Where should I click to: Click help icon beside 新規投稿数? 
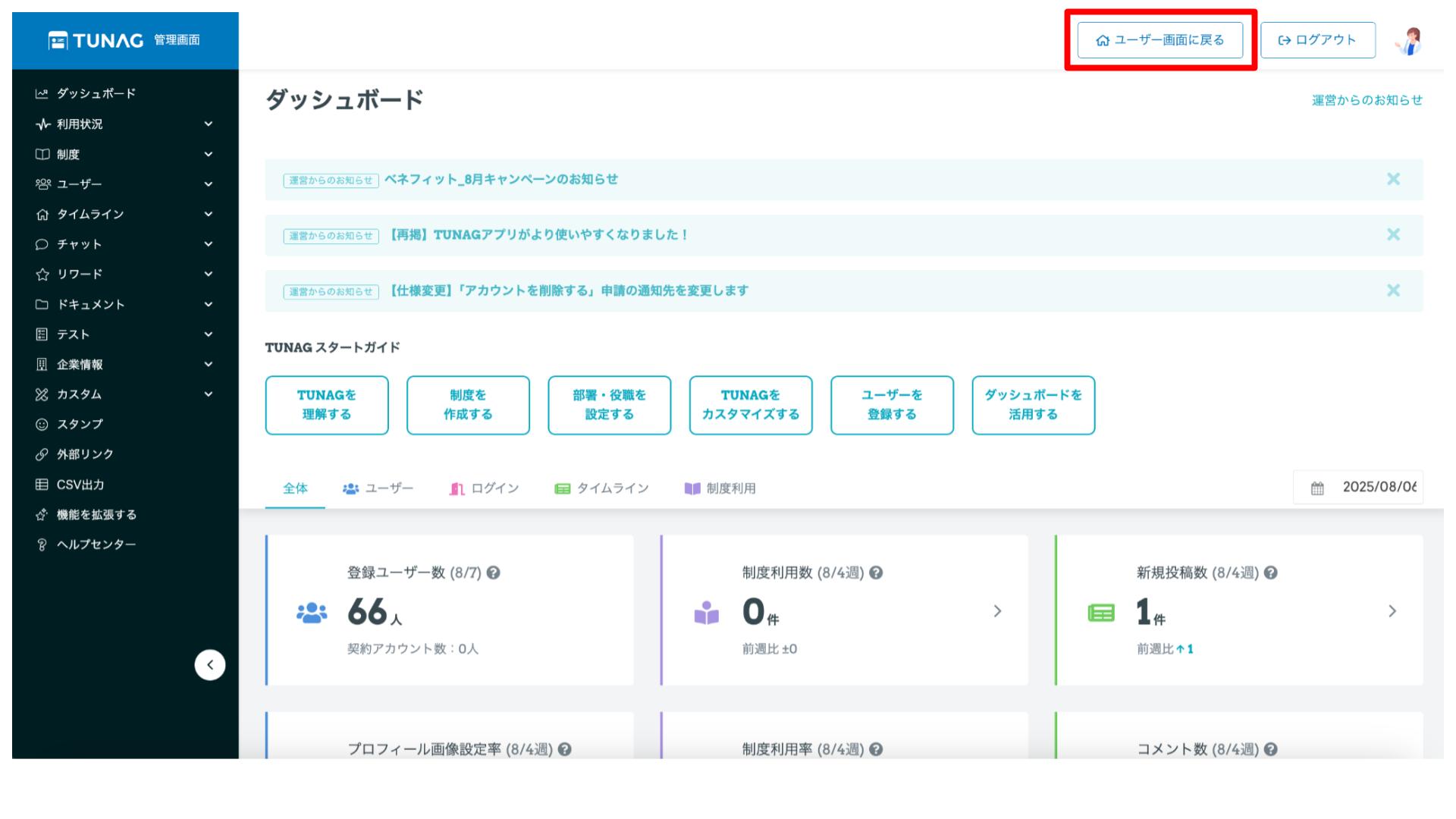click(1271, 573)
